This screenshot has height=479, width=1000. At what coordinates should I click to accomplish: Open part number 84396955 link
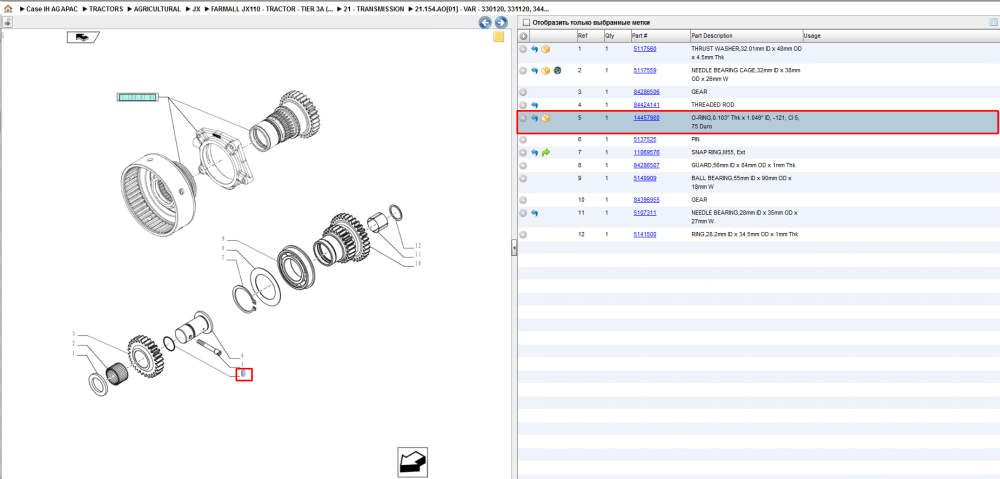646,200
